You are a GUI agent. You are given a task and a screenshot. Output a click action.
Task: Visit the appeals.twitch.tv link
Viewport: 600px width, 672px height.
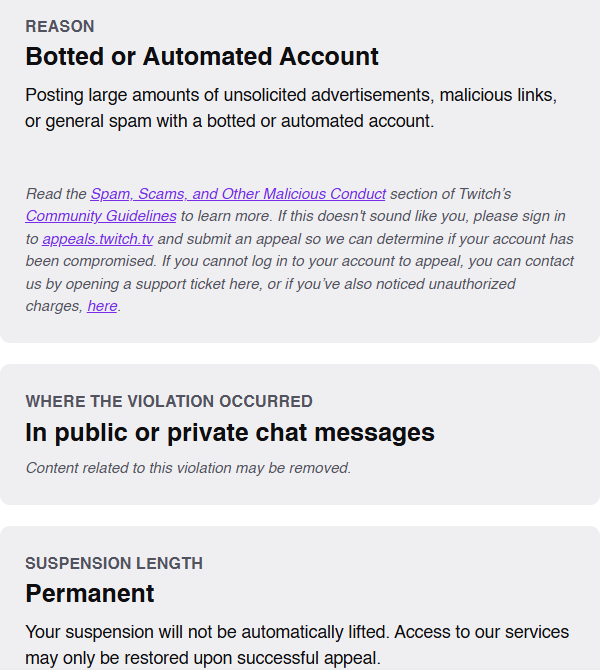click(98, 239)
